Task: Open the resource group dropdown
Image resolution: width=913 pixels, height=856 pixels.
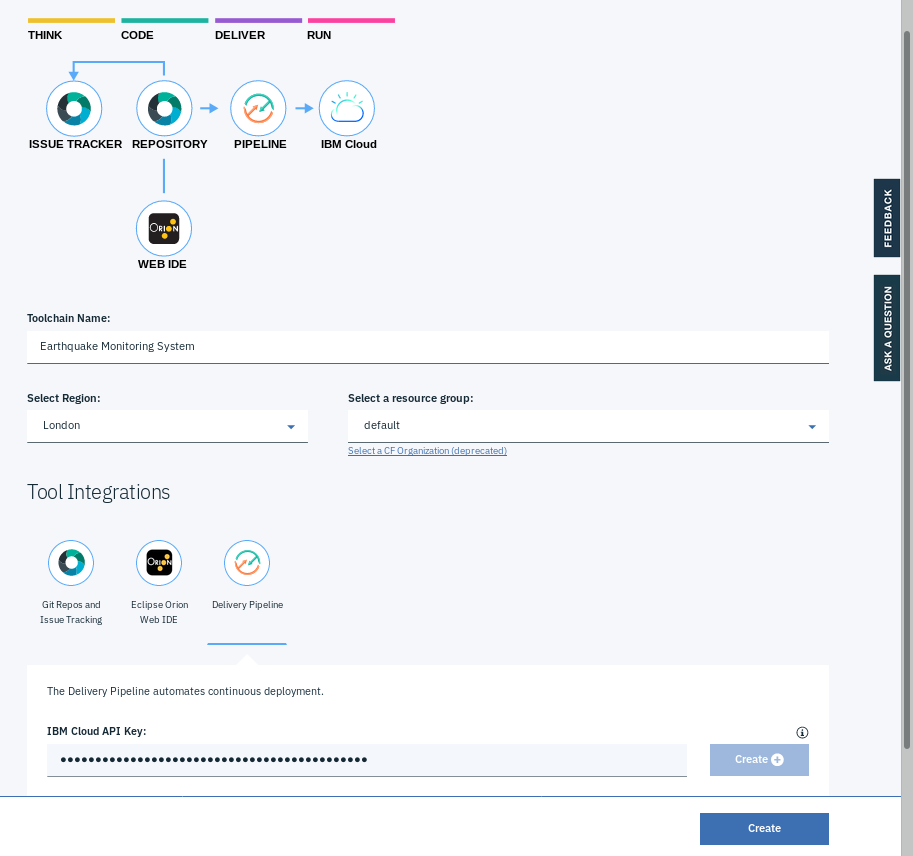Action: 588,426
